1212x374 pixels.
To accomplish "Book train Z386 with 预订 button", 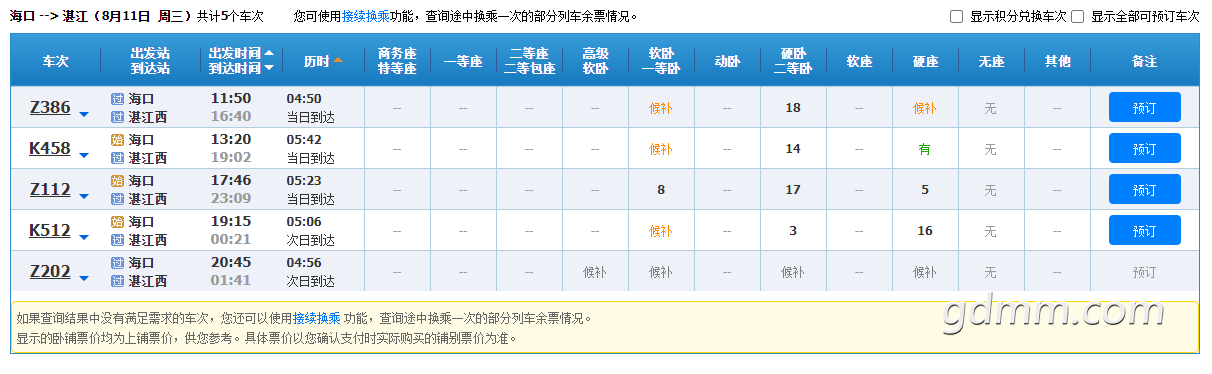I will (1144, 108).
